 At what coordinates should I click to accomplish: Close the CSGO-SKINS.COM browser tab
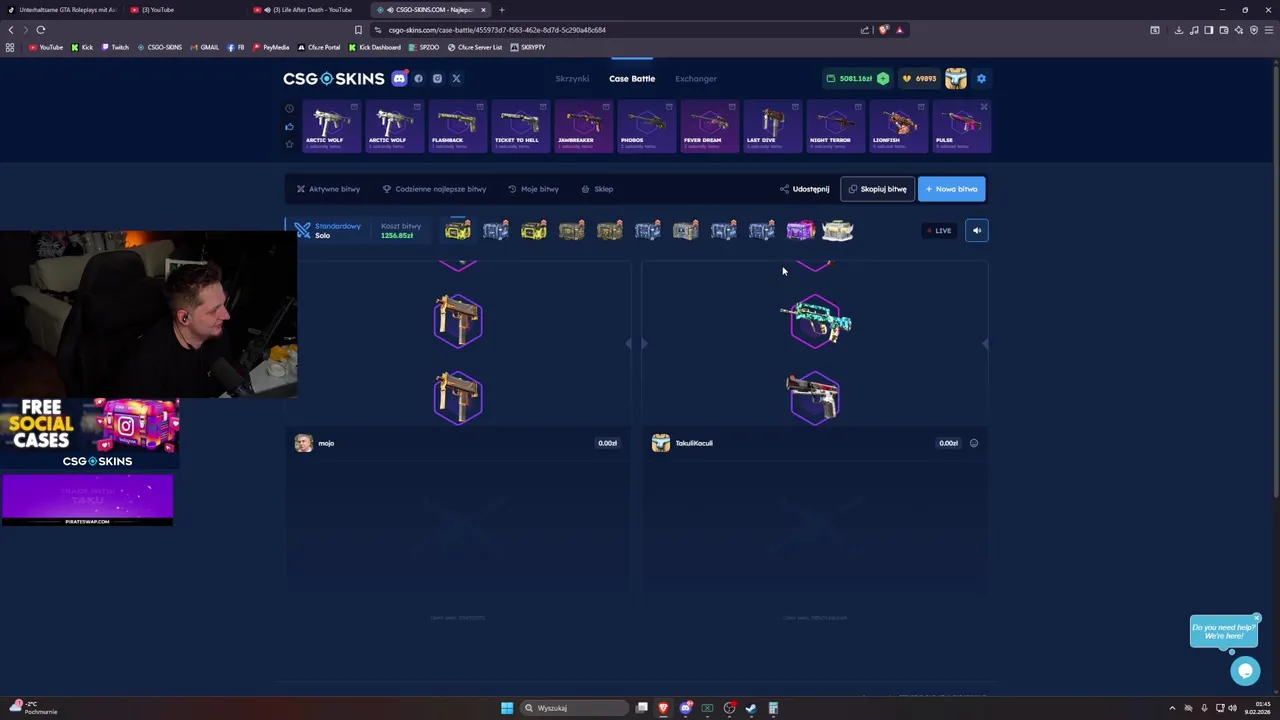point(483,10)
